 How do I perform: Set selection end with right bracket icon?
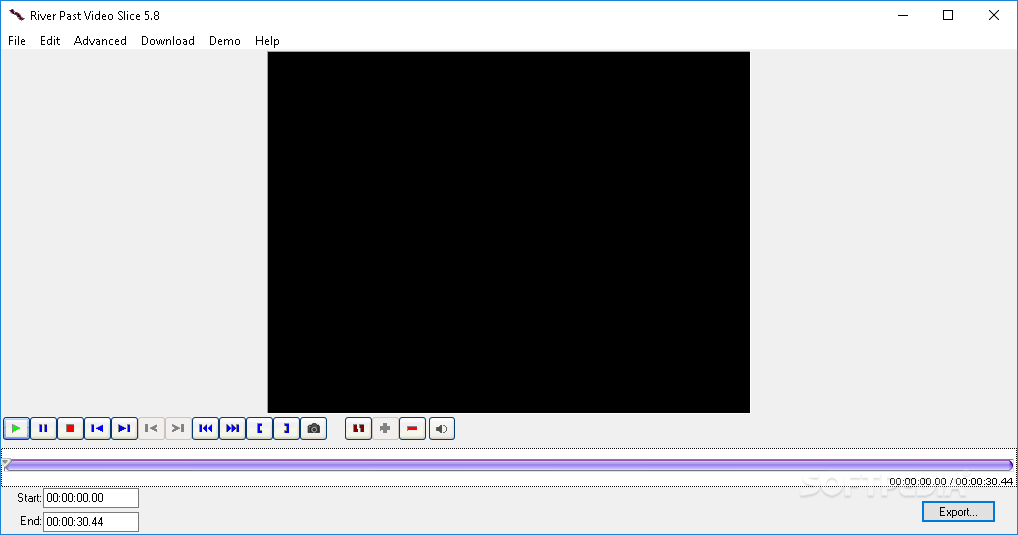(286, 429)
